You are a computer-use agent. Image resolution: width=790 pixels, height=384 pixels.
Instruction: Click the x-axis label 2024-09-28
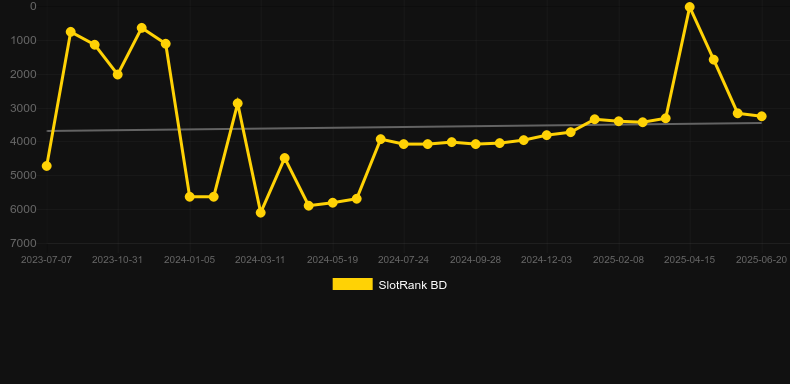tap(475, 260)
